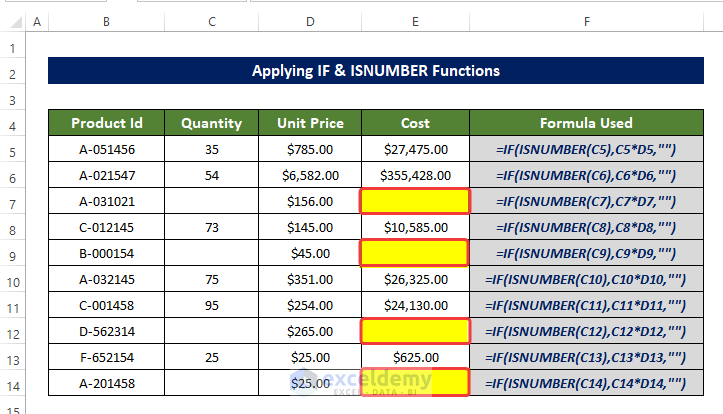Select cell with product A-032145
This screenshot has width=723, height=414.
coord(107,279)
